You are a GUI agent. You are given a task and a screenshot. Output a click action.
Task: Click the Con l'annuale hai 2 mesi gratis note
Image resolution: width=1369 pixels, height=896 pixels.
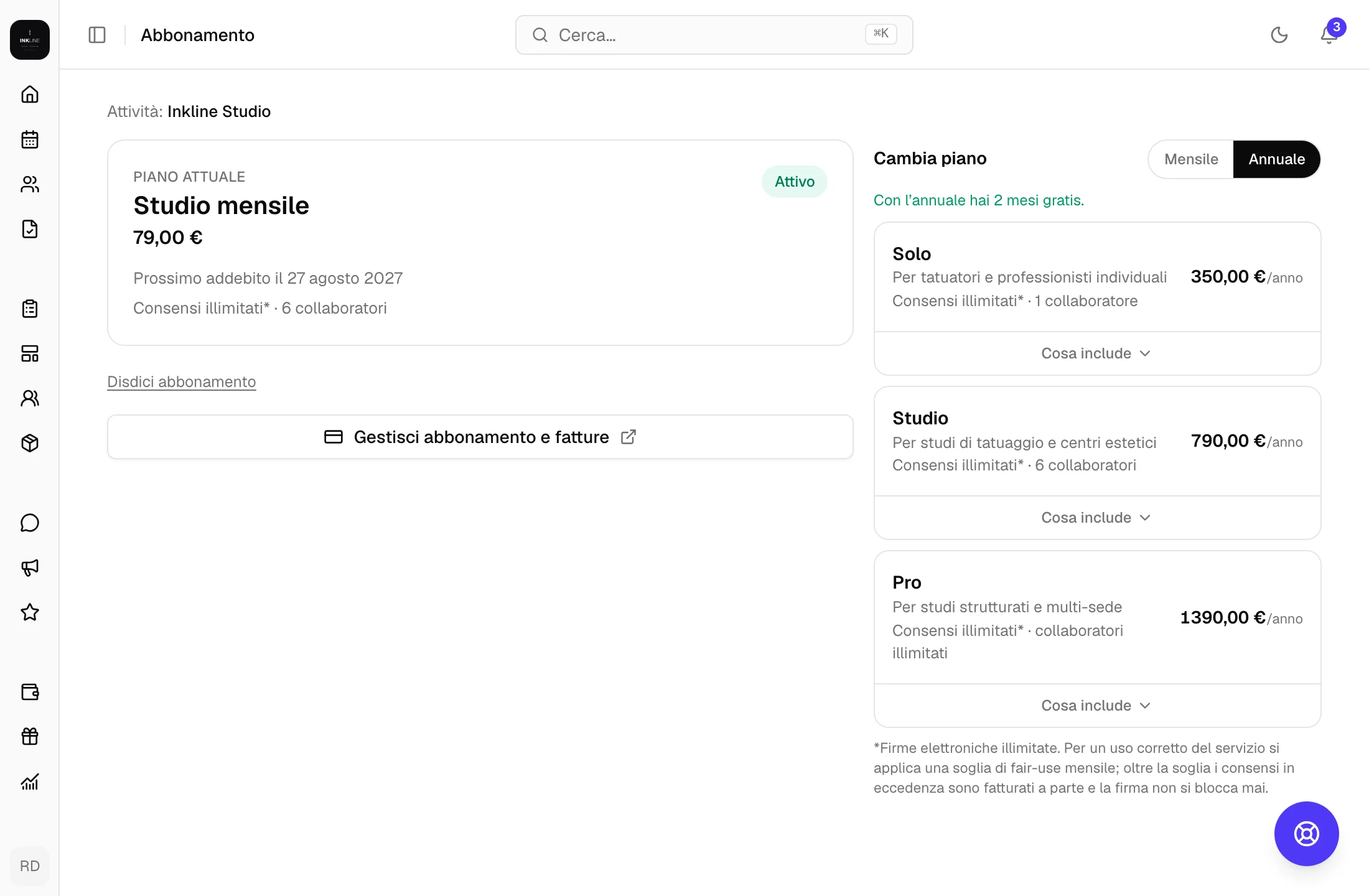click(979, 200)
